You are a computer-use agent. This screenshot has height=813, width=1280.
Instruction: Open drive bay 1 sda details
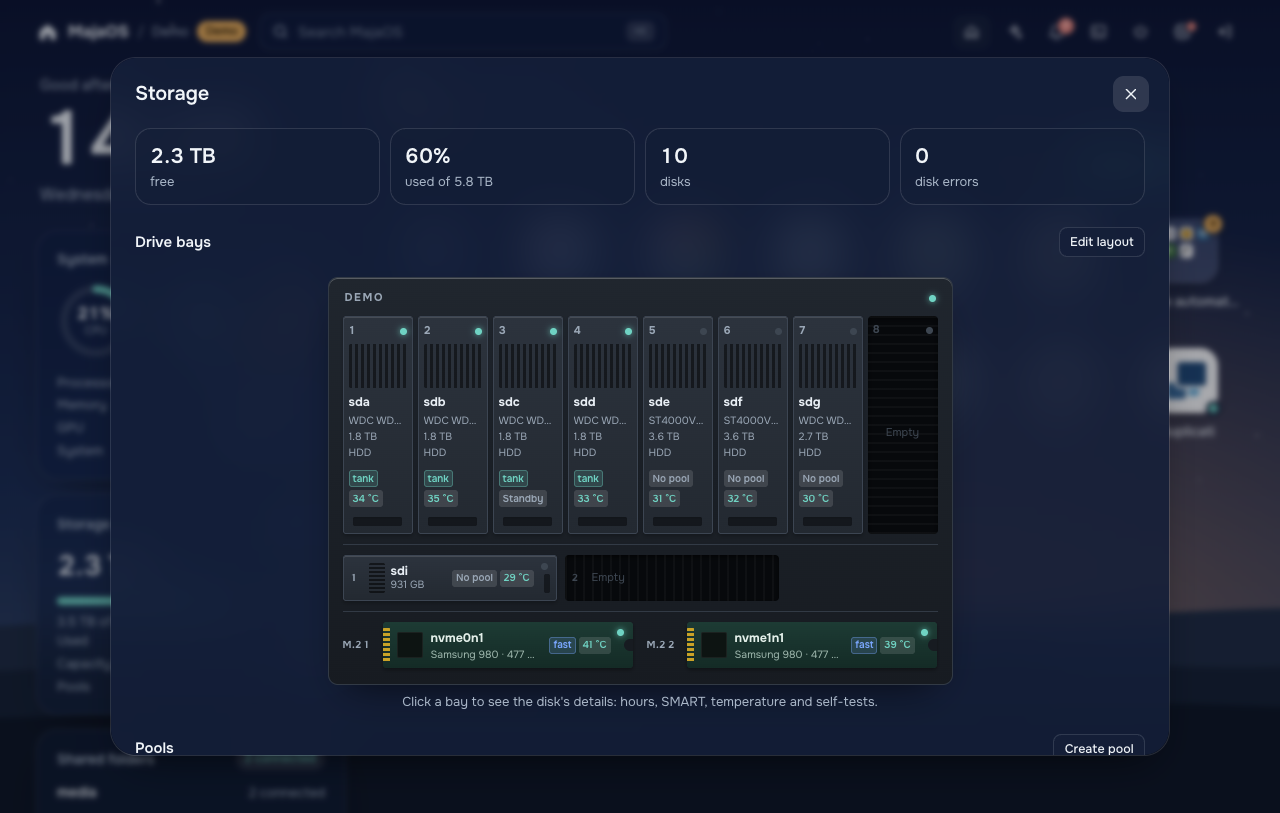tap(378, 425)
